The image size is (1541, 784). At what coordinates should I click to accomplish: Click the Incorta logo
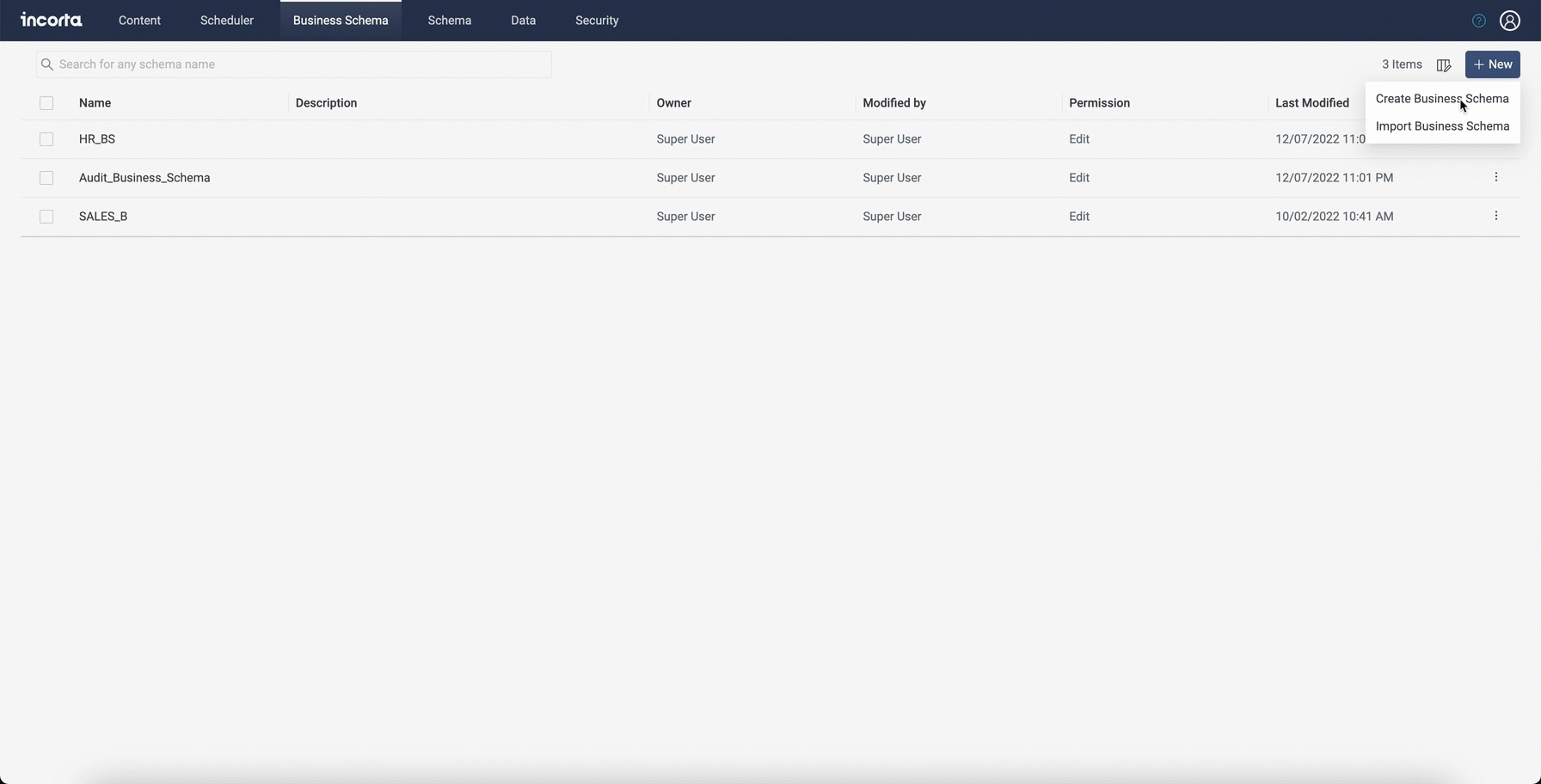click(x=52, y=20)
